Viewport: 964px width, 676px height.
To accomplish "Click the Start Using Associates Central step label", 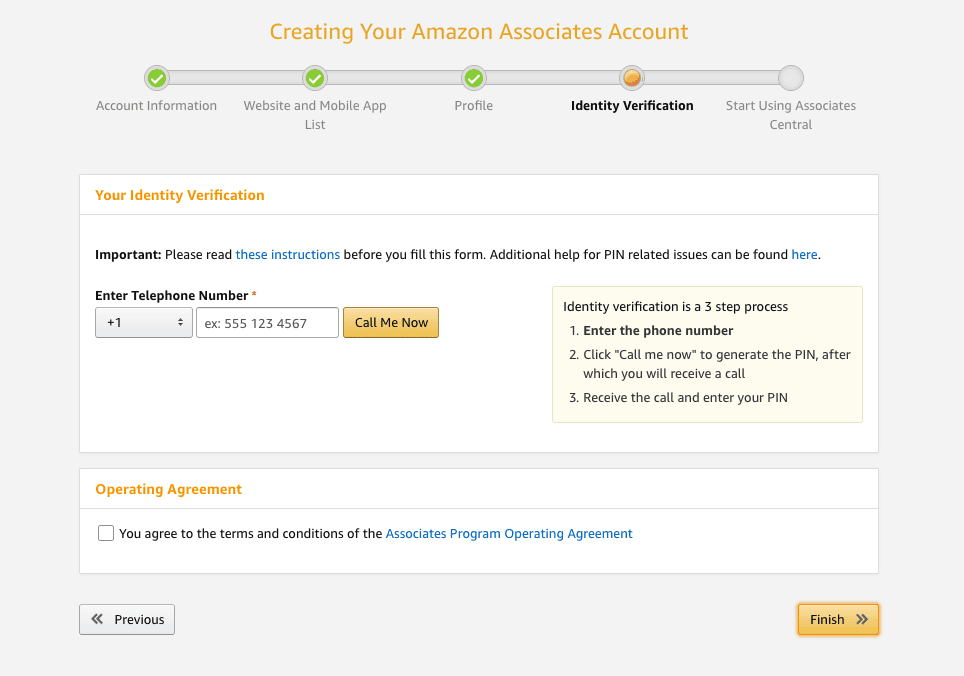I will [x=791, y=115].
